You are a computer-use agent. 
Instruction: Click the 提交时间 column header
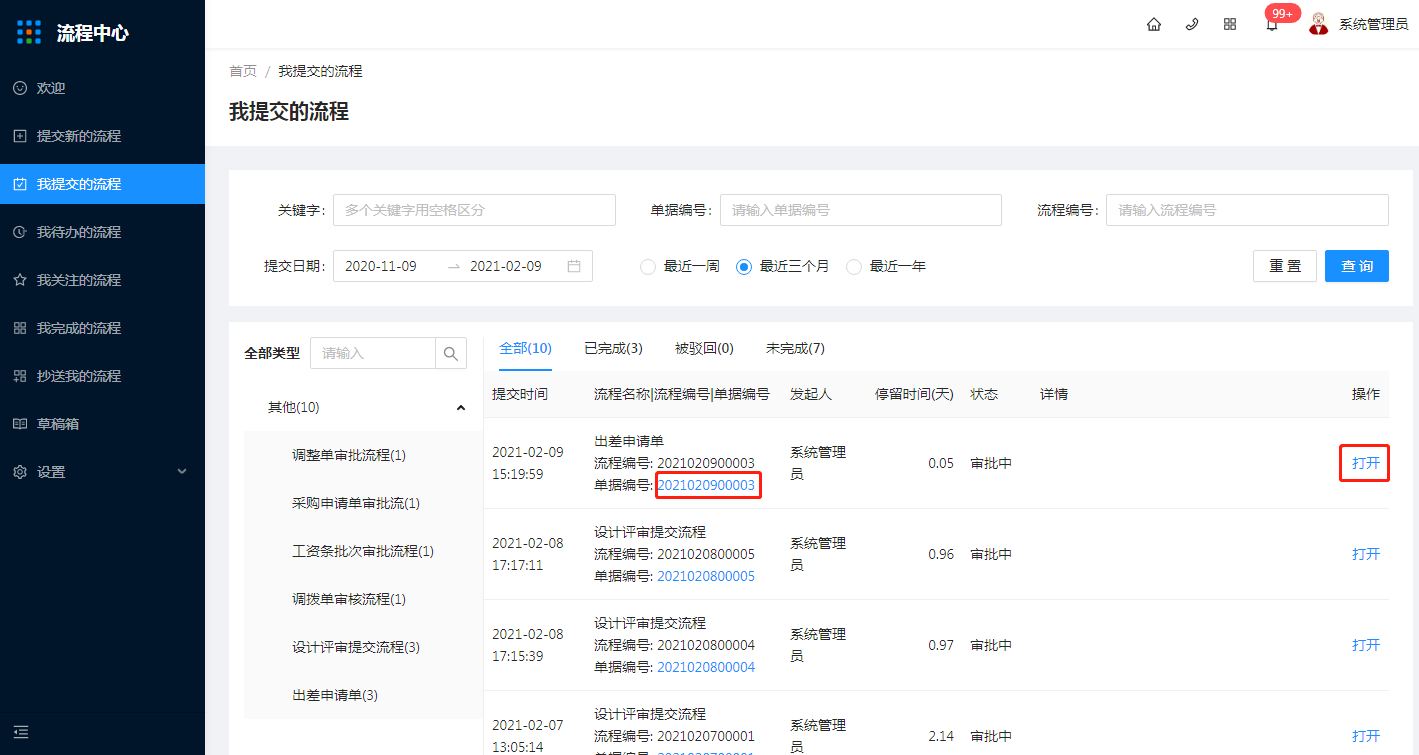click(520, 394)
